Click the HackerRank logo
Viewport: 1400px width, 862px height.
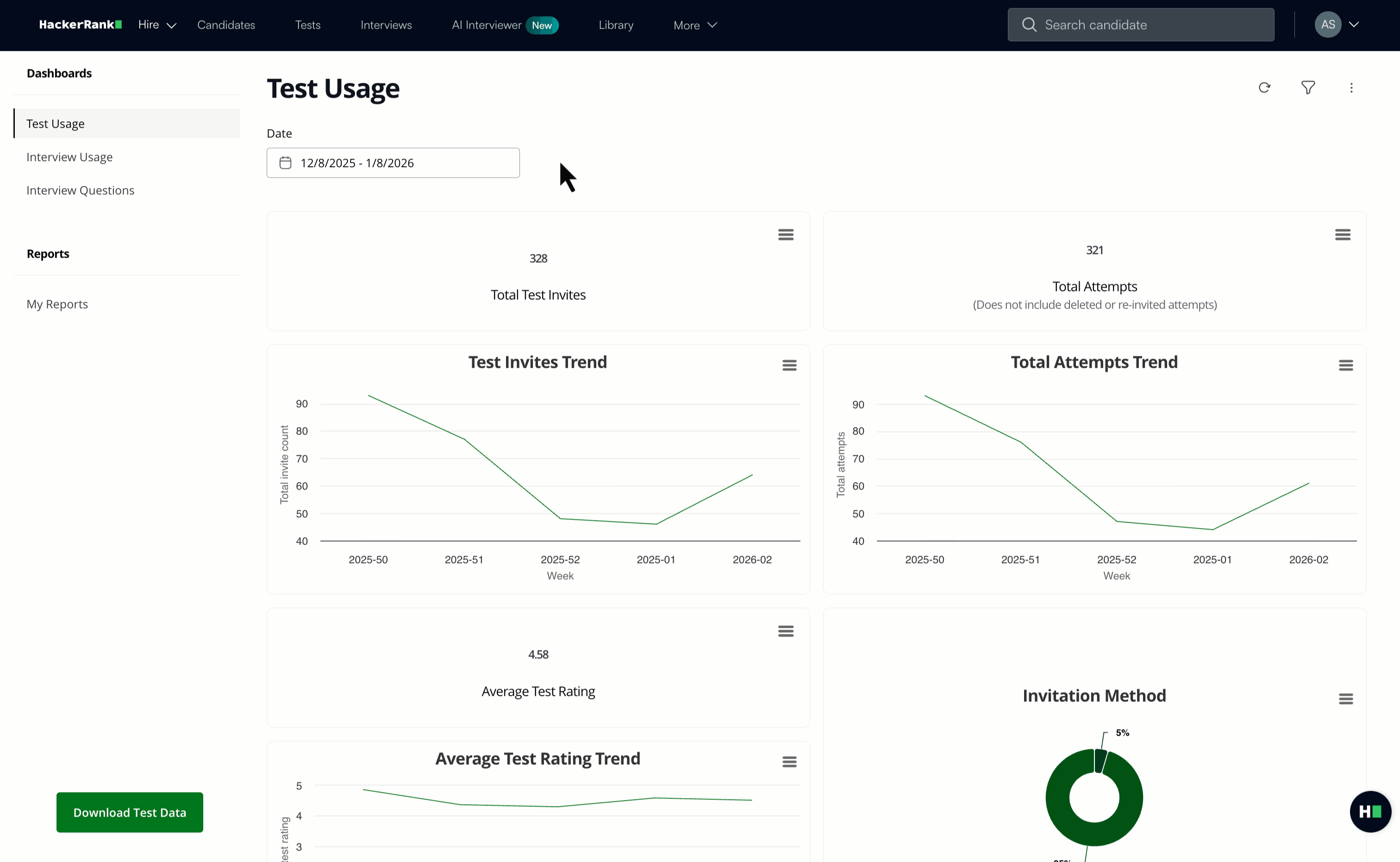[80, 25]
